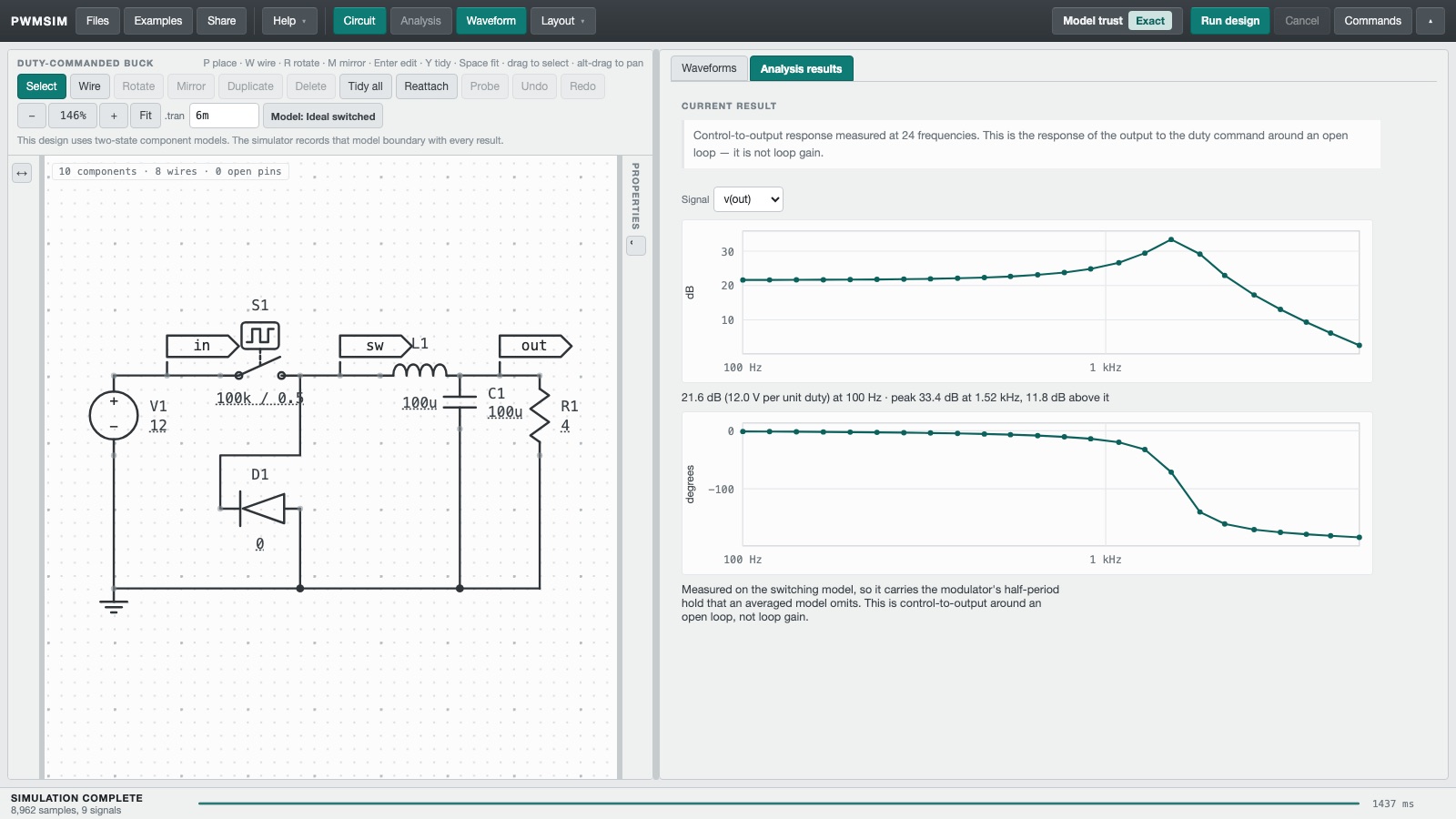Open the Help dropdown menu
1456x819 pixels.
point(289,21)
